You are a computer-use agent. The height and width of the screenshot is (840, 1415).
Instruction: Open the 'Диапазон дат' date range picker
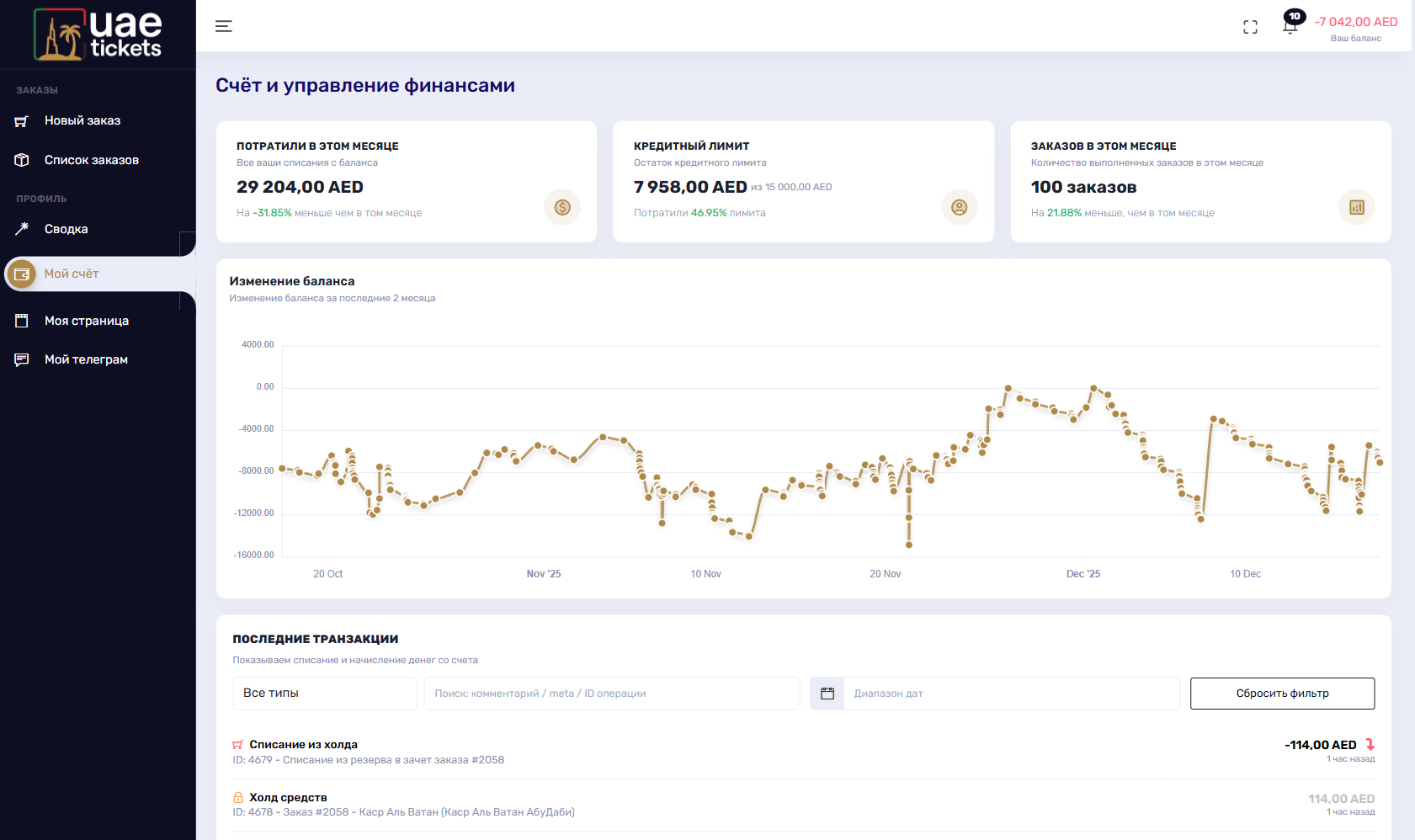(1010, 694)
